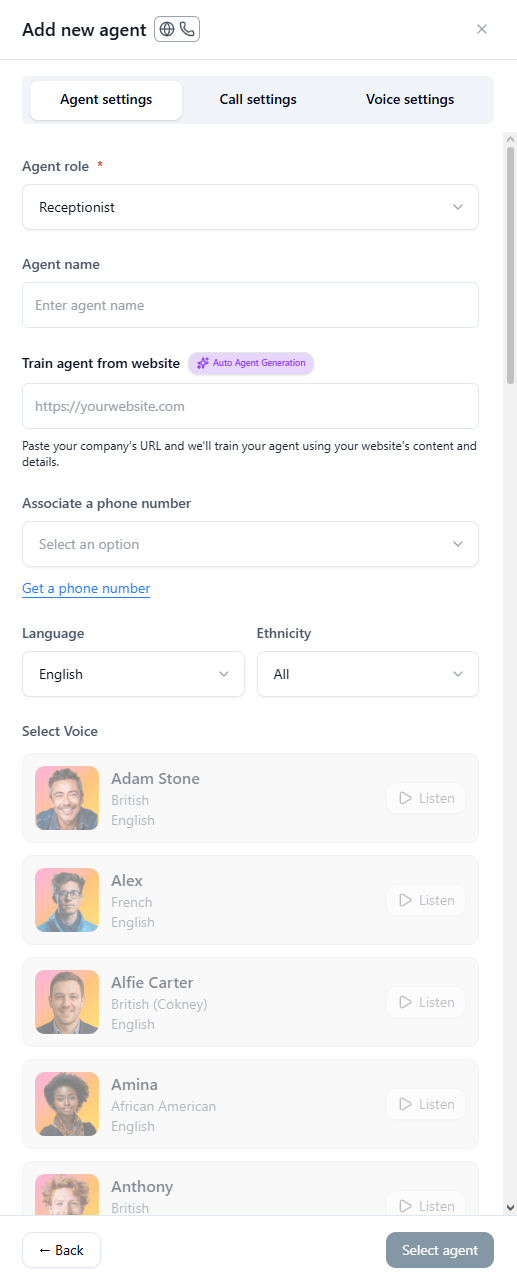Screen dimensions: 517x1284
Task: Play Alfie Carter's voice sample
Action: point(426,1002)
